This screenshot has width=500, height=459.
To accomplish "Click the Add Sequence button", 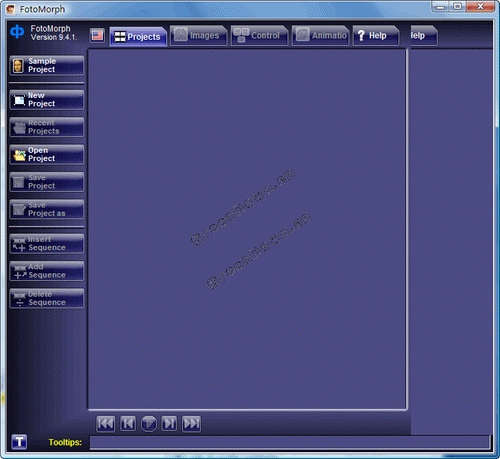I will coord(47,271).
